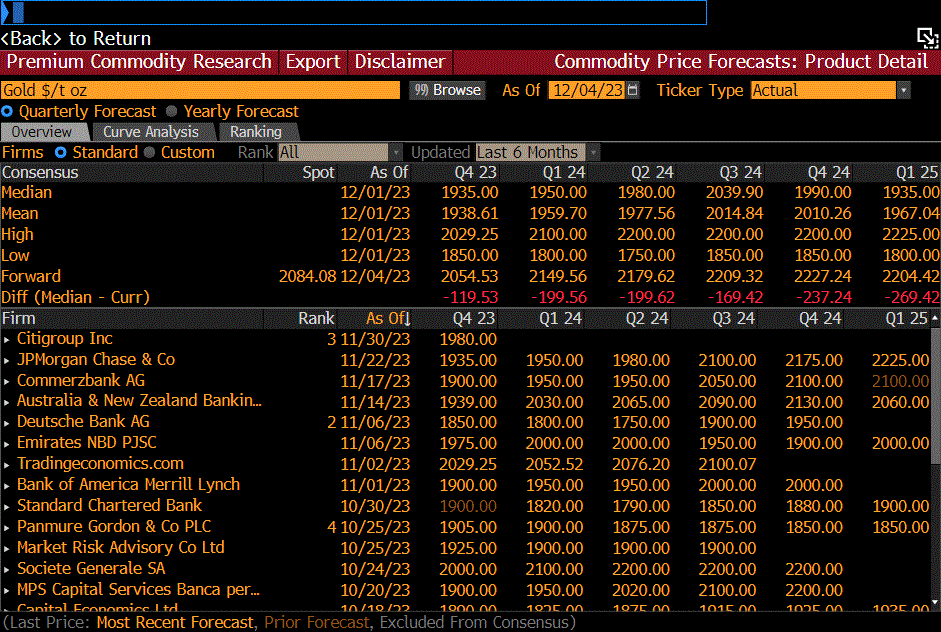Image resolution: width=941 pixels, height=632 pixels.
Task: Expand the JPMorgan Chase & Co row
Action: pyautogui.click(x=7, y=361)
